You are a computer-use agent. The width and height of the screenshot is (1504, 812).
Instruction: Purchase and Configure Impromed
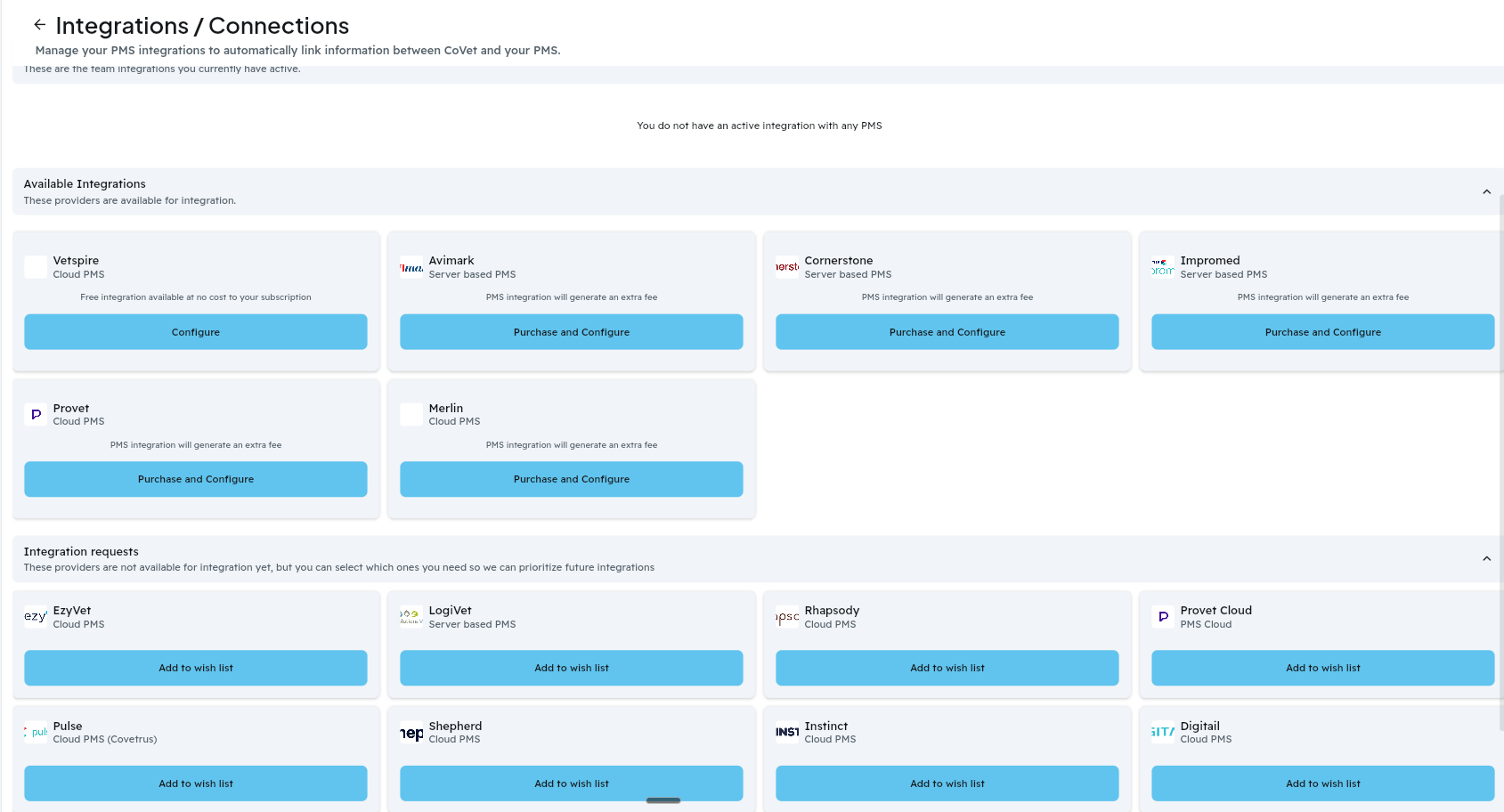click(1323, 332)
